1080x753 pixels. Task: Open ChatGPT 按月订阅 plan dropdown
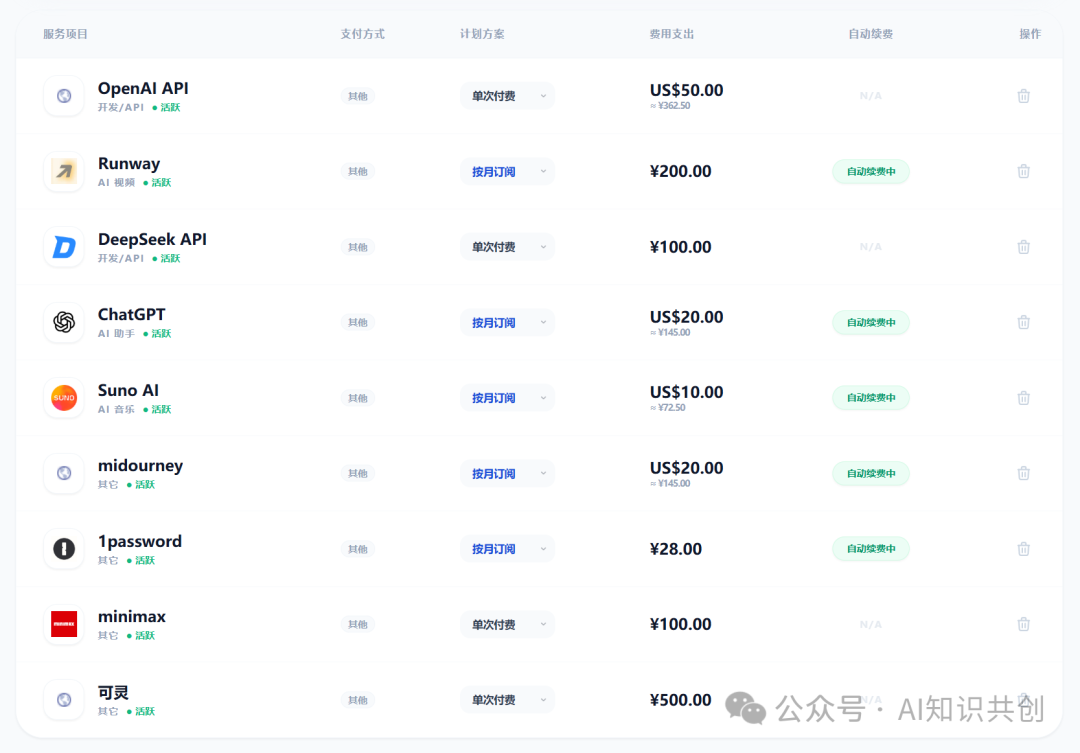[x=508, y=322]
